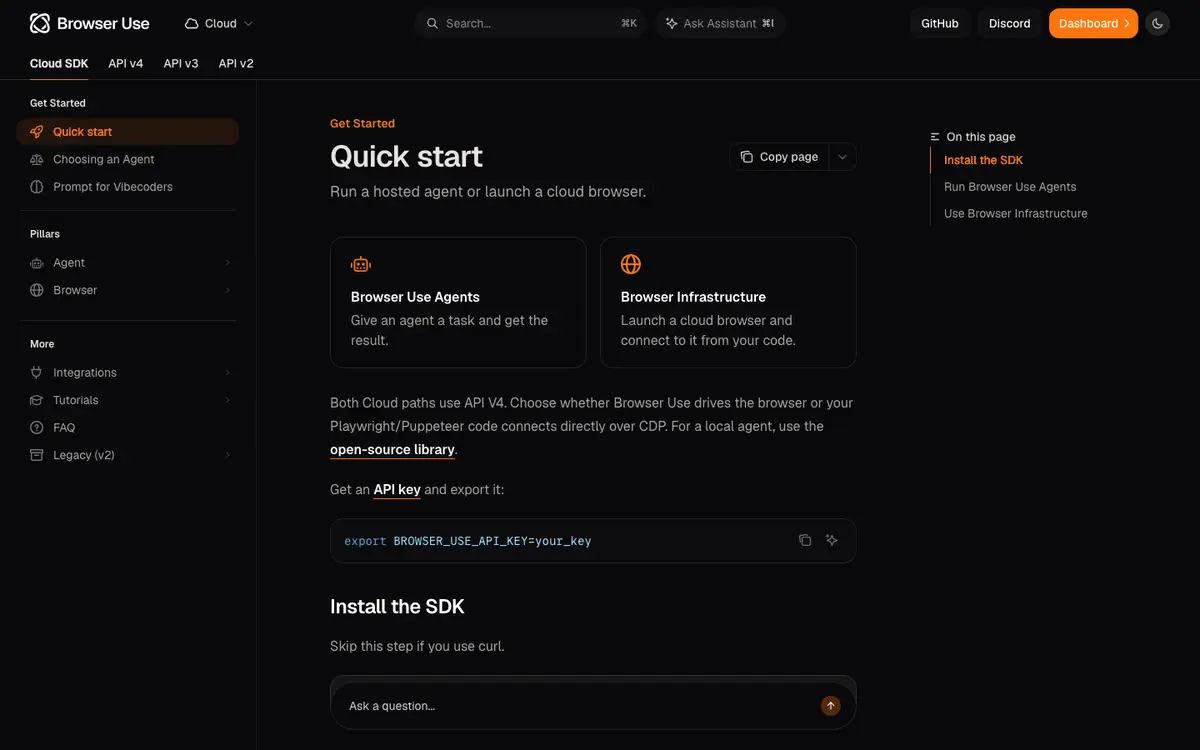Open the Browser Infrastructure card
The width and height of the screenshot is (1200, 750).
point(728,302)
